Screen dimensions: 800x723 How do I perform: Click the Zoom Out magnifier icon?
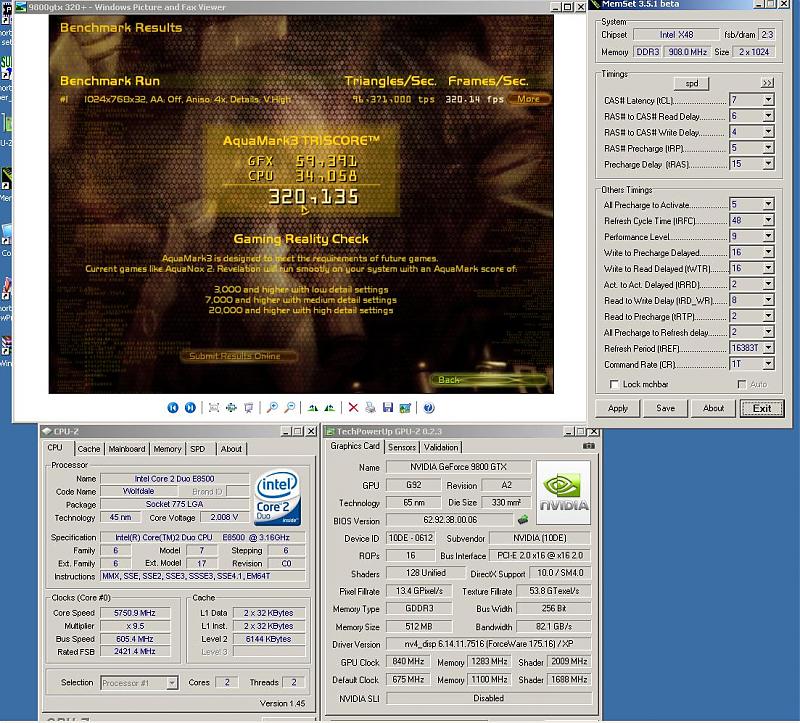pyautogui.click(x=290, y=407)
